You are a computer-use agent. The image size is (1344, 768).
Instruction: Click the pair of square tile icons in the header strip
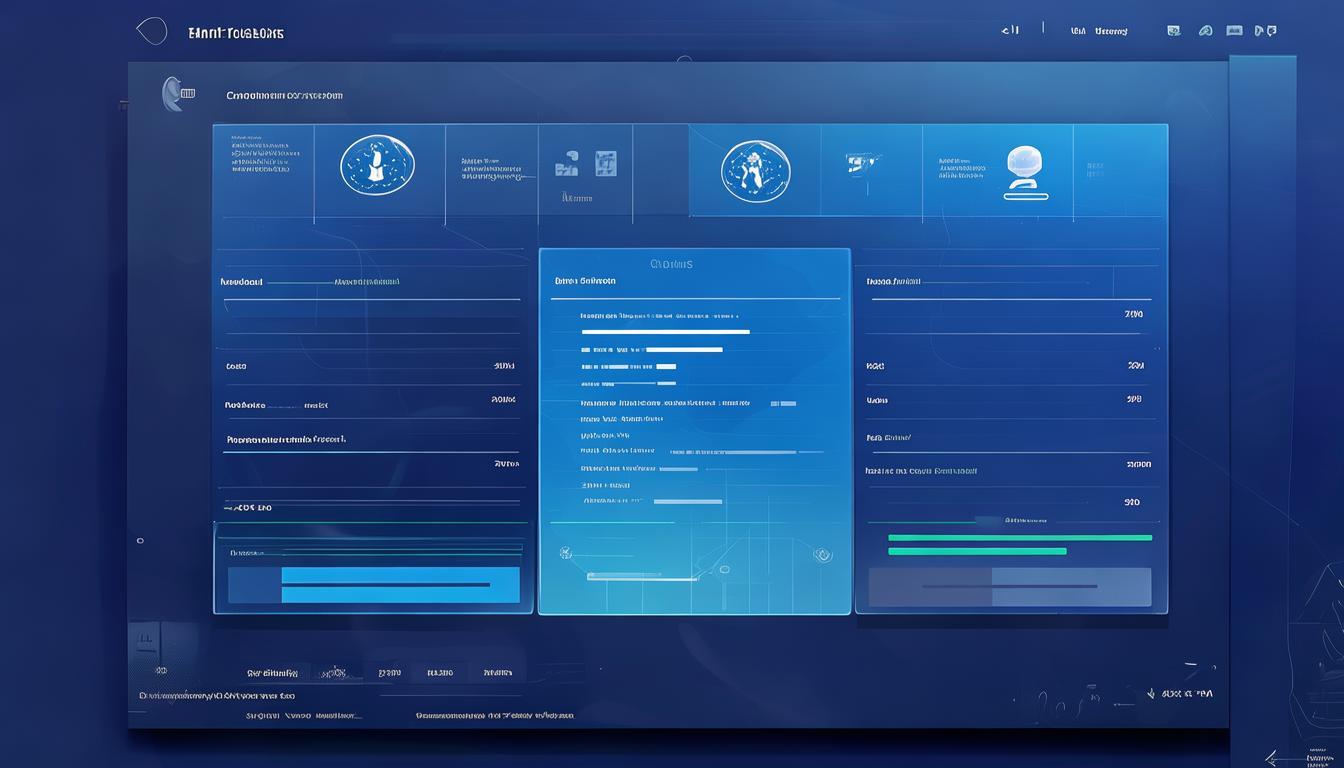586,163
